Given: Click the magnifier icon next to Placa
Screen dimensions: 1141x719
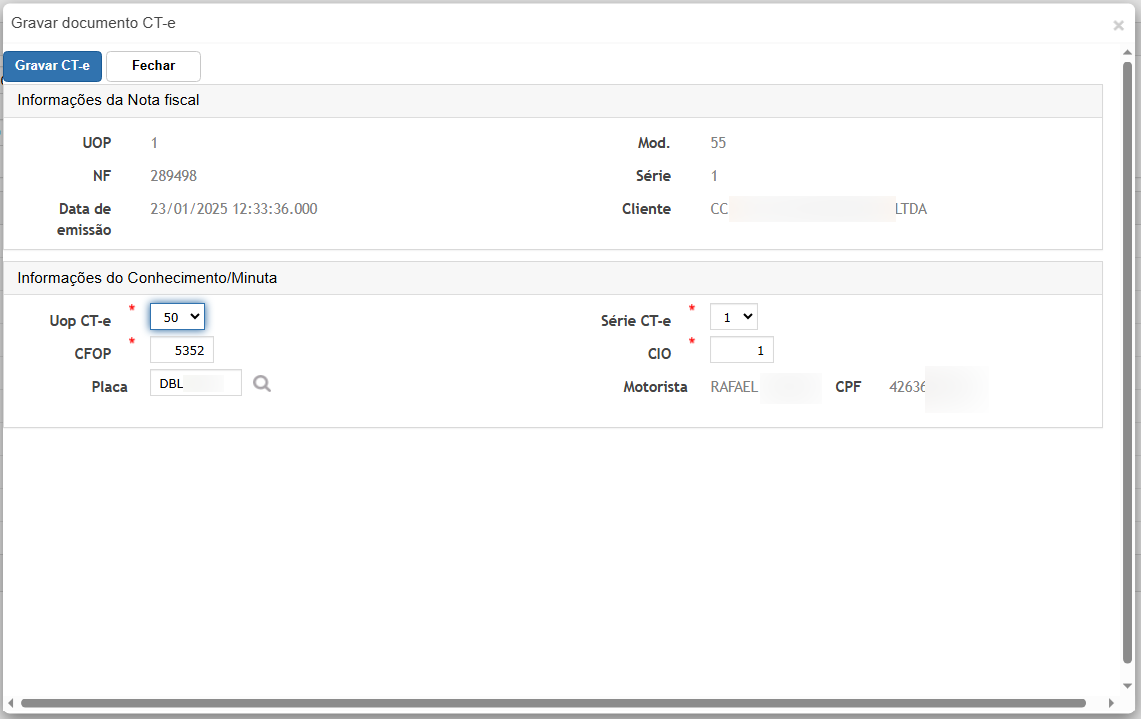Looking at the screenshot, I should (262, 383).
